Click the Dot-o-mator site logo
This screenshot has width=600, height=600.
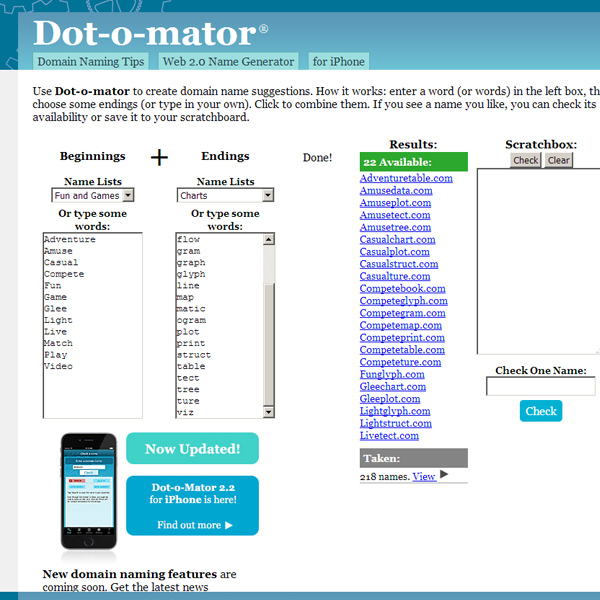[150, 33]
